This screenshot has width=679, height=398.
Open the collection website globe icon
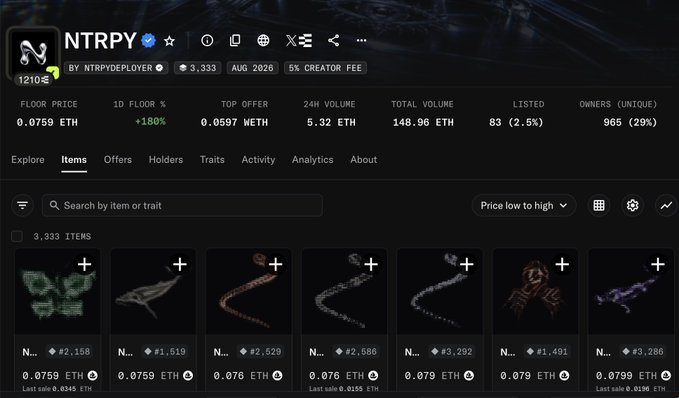(x=263, y=40)
